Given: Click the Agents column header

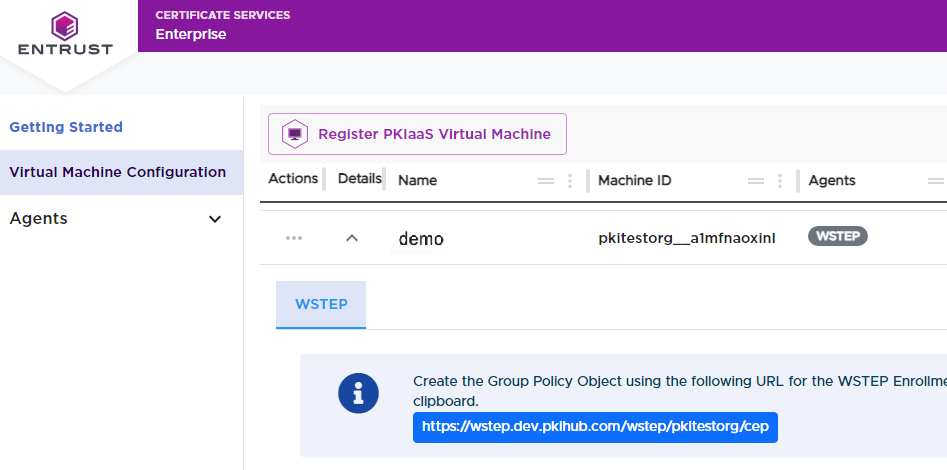Looking at the screenshot, I should click(832, 181).
